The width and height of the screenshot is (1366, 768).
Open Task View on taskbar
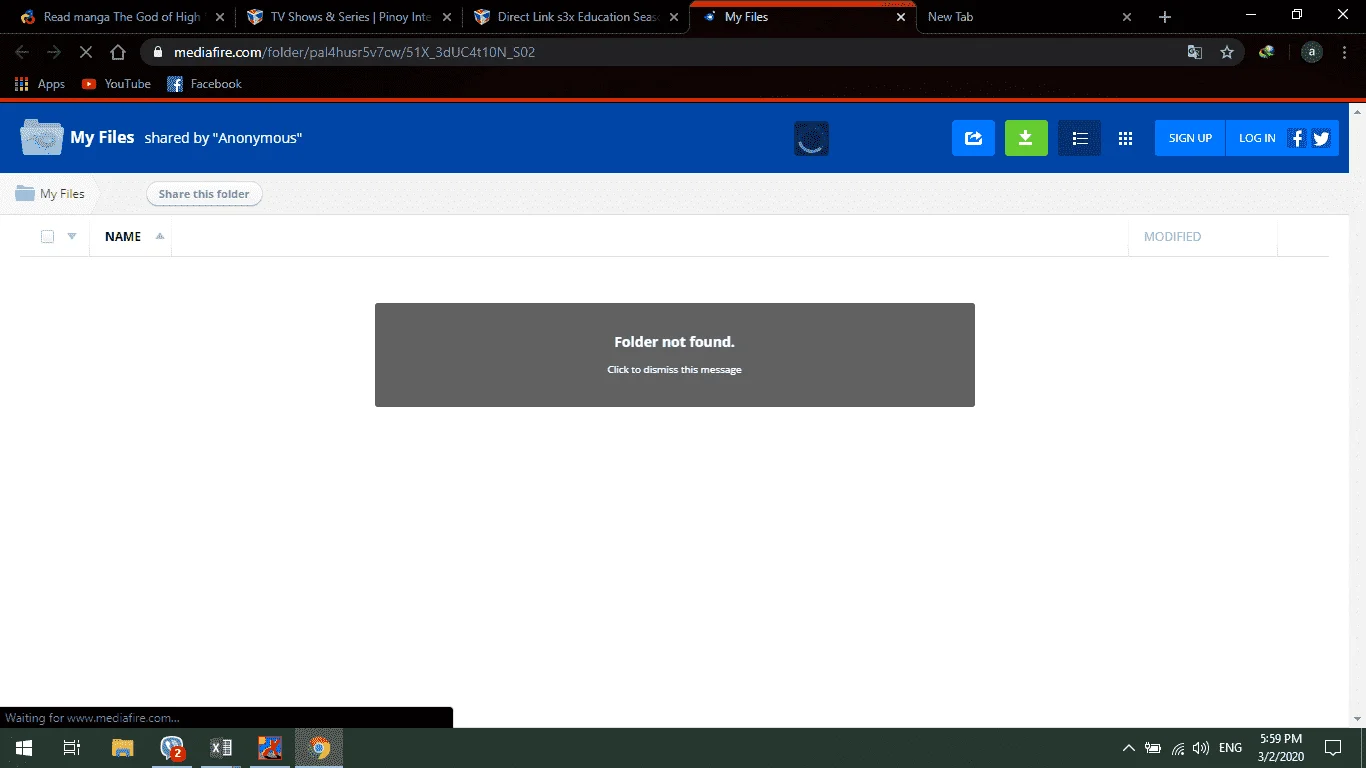point(71,748)
